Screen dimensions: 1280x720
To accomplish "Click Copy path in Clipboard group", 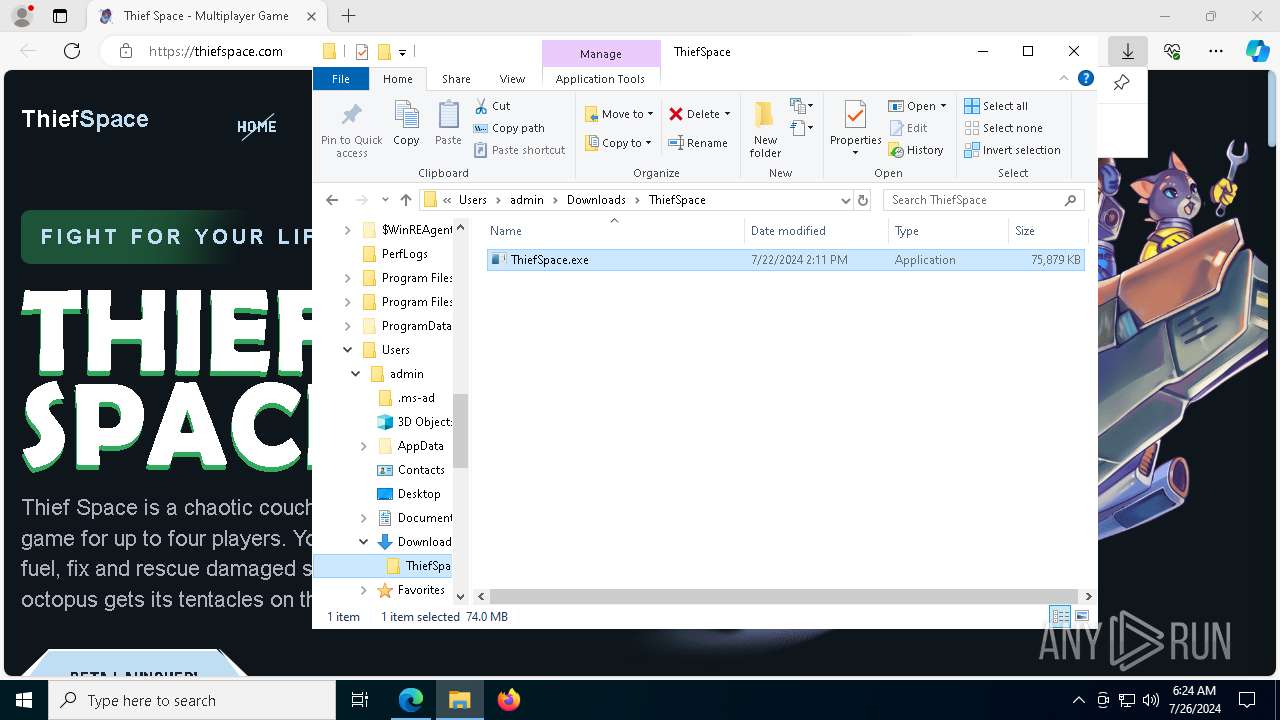I will (509, 128).
